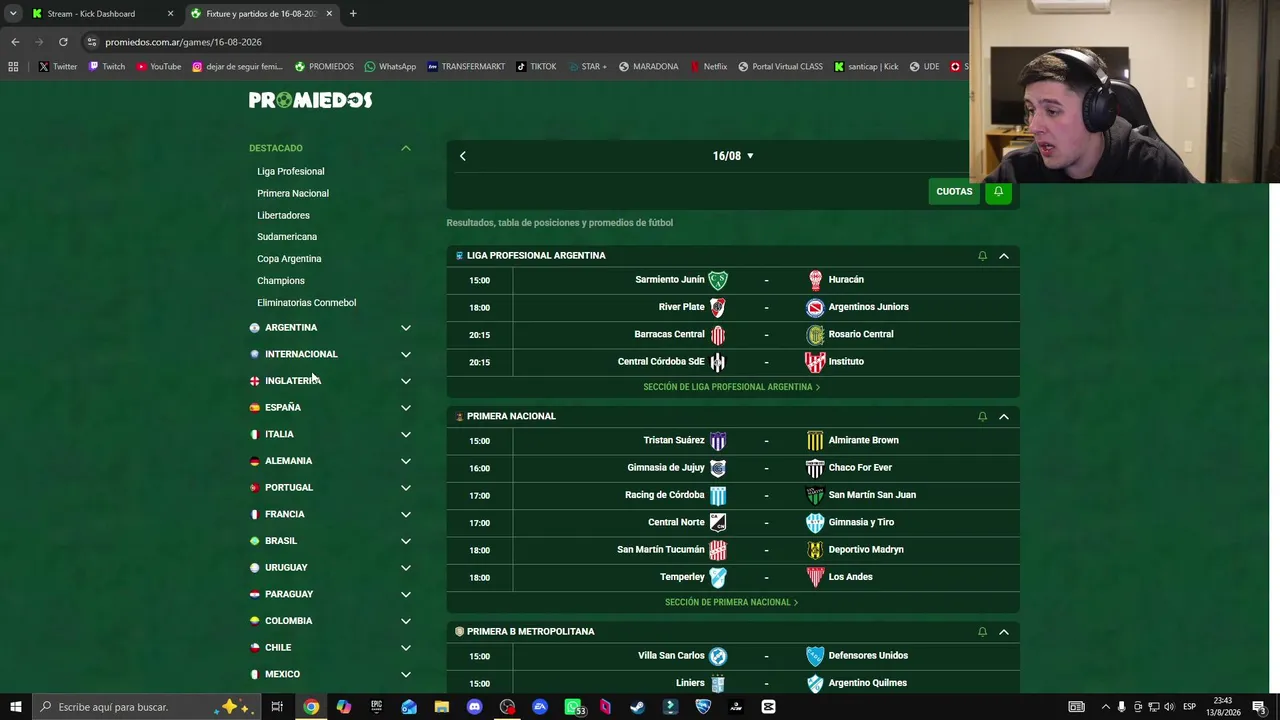Go to the previous day arrow
The width and height of the screenshot is (1280, 720).
point(462,156)
